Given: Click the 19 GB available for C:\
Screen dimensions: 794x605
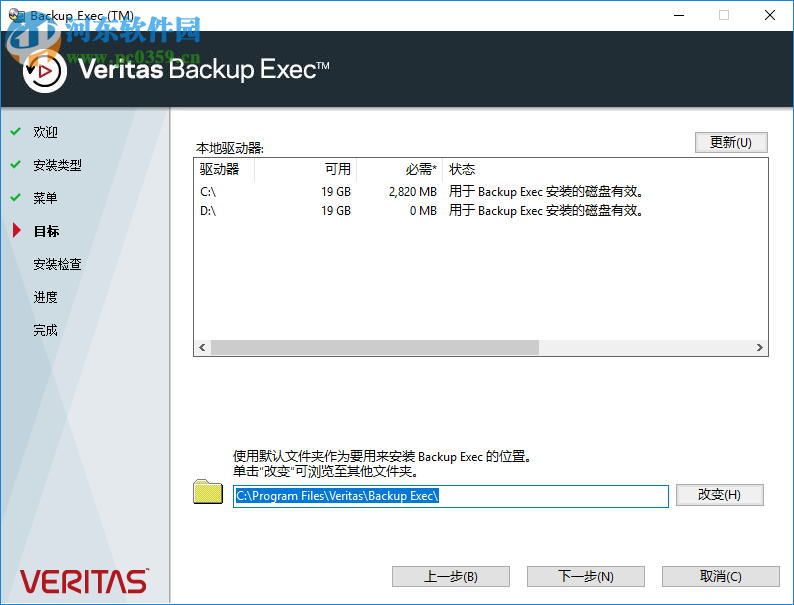Looking at the screenshot, I should pos(336,192).
